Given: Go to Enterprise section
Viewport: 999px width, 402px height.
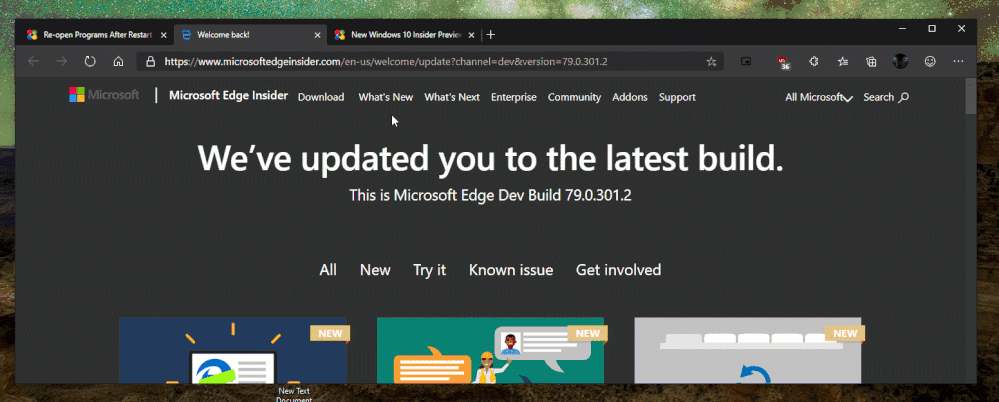Looking at the screenshot, I should click(514, 97).
